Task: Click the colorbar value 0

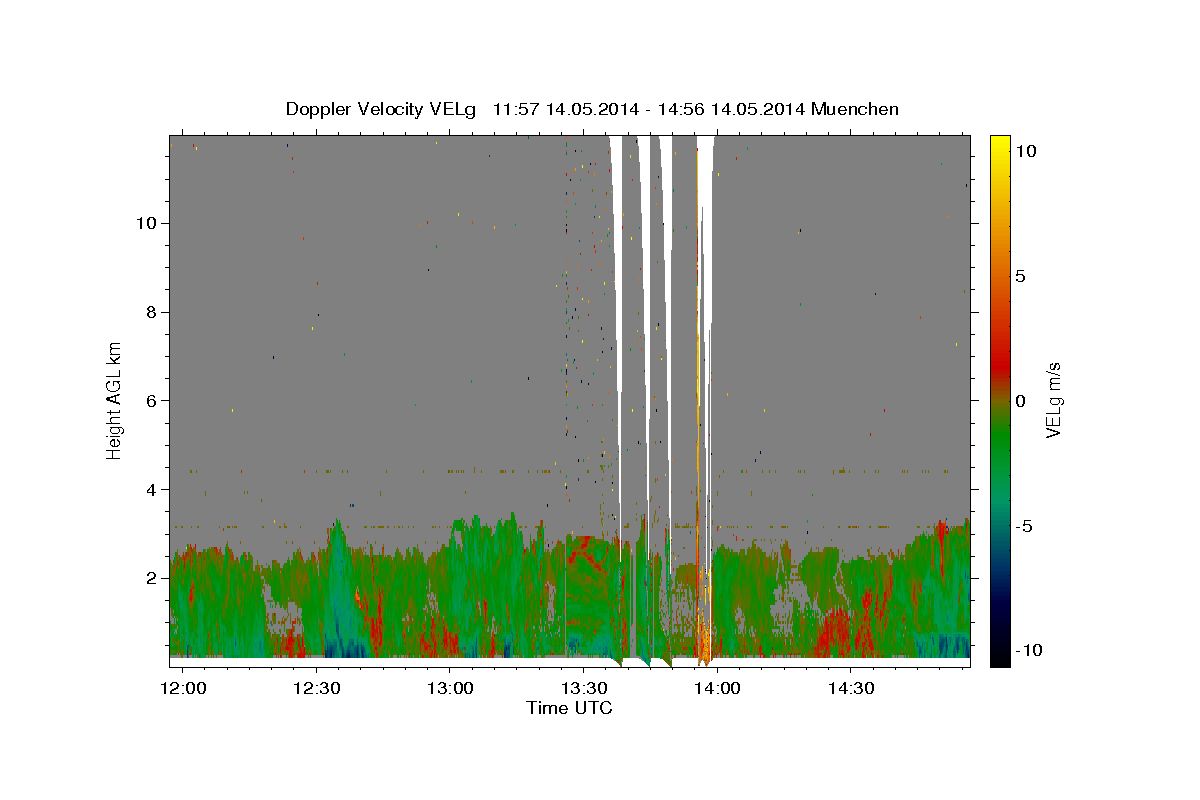Action: coord(1020,401)
